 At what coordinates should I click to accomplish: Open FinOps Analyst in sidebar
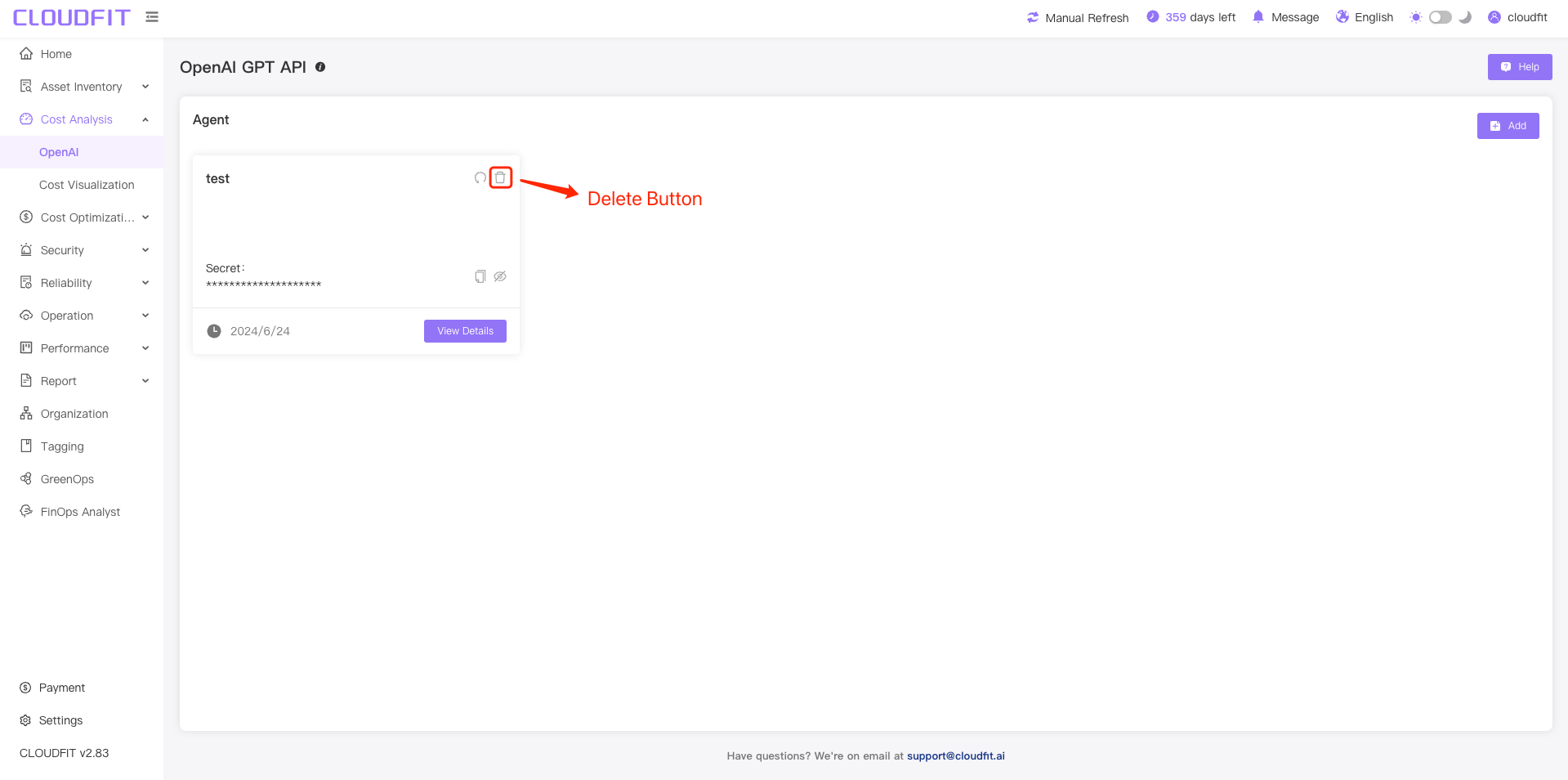82,512
